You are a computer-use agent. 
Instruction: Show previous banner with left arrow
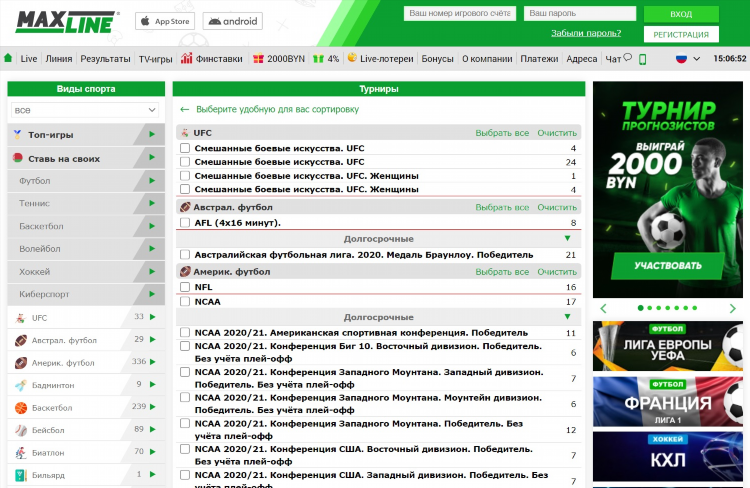tap(603, 309)
